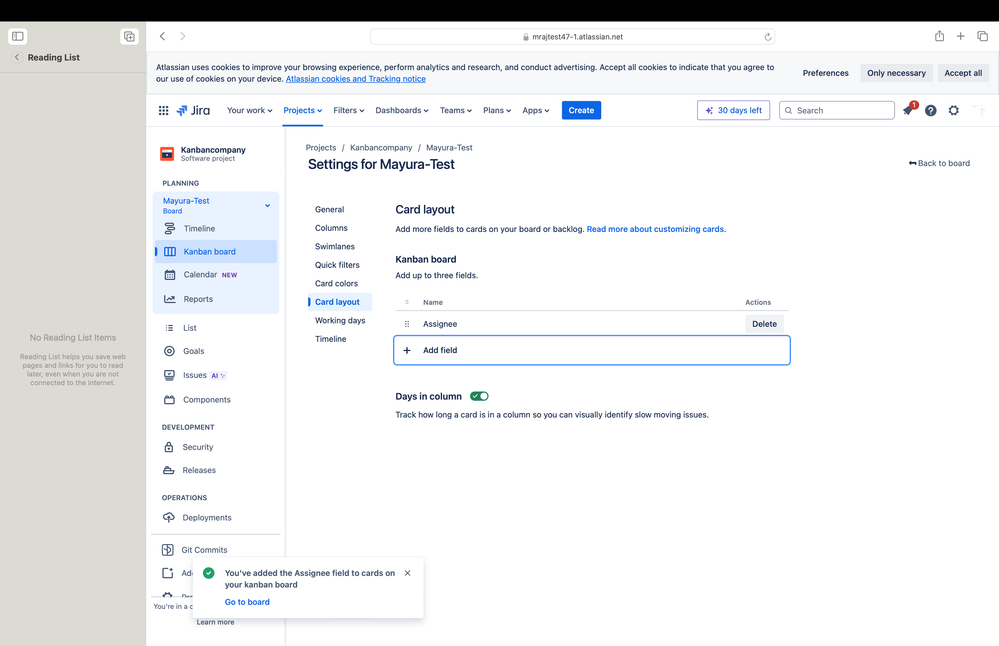Click the blue Create button
This screenshot has width=999, height=646.
click(x=581, y=110)
